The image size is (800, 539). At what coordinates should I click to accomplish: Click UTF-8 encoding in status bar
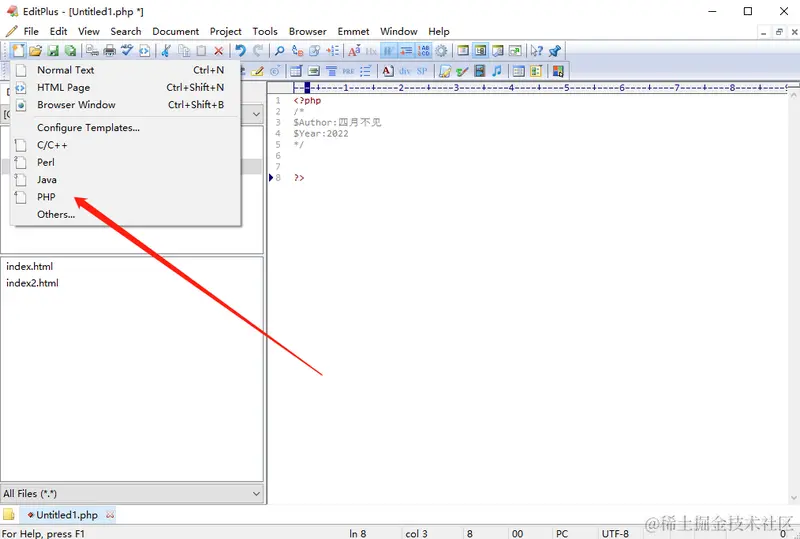(615, 533)
